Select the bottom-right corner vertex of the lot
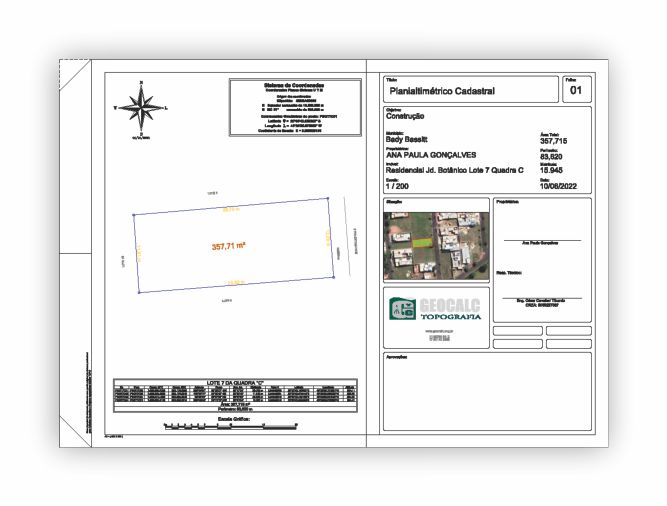The height and width of the screenshot is (506, 667). coord(334,276)
